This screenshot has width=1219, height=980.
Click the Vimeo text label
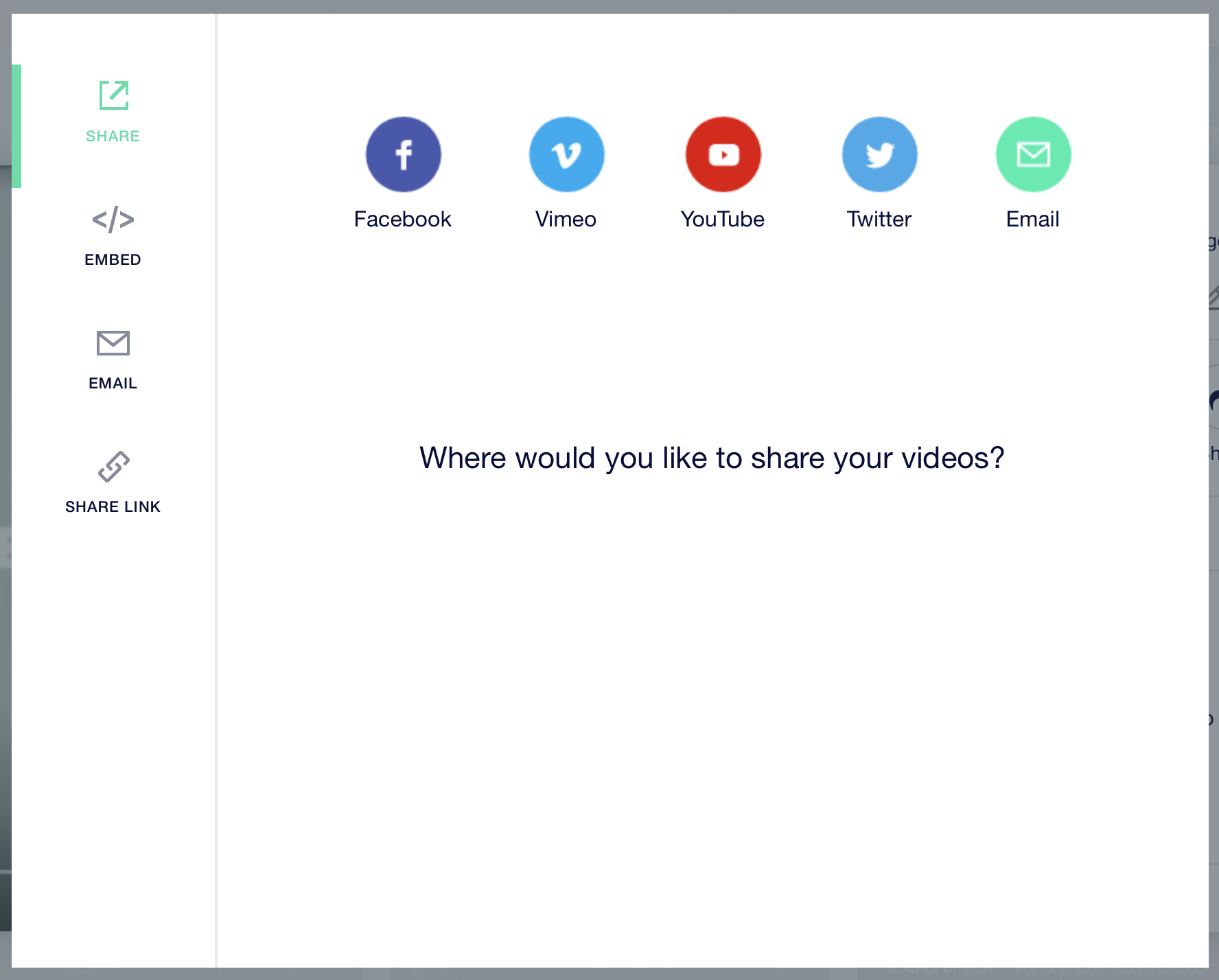(x=566, y=219)
